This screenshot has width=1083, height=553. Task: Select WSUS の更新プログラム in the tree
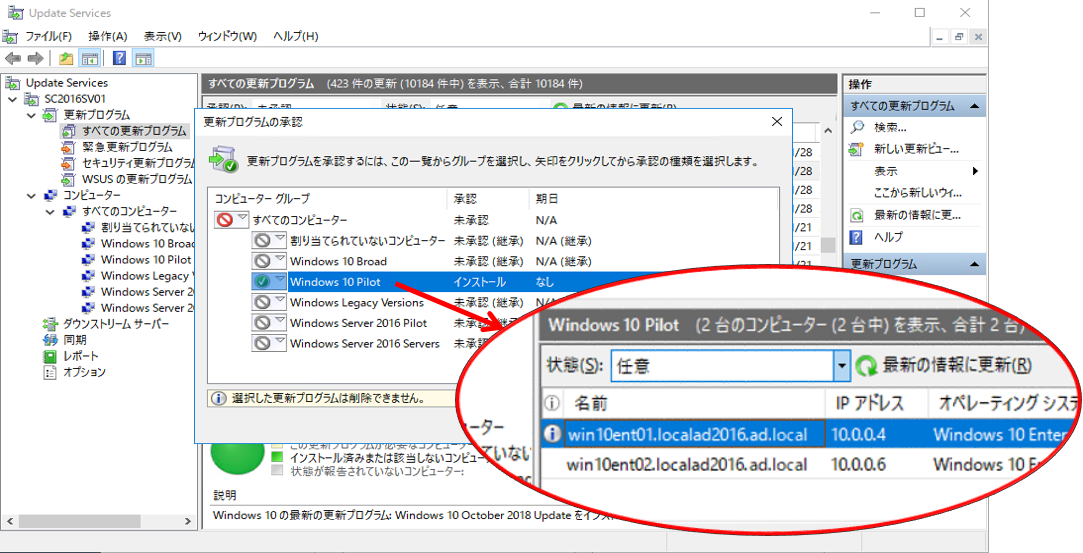tap(137, 179)
